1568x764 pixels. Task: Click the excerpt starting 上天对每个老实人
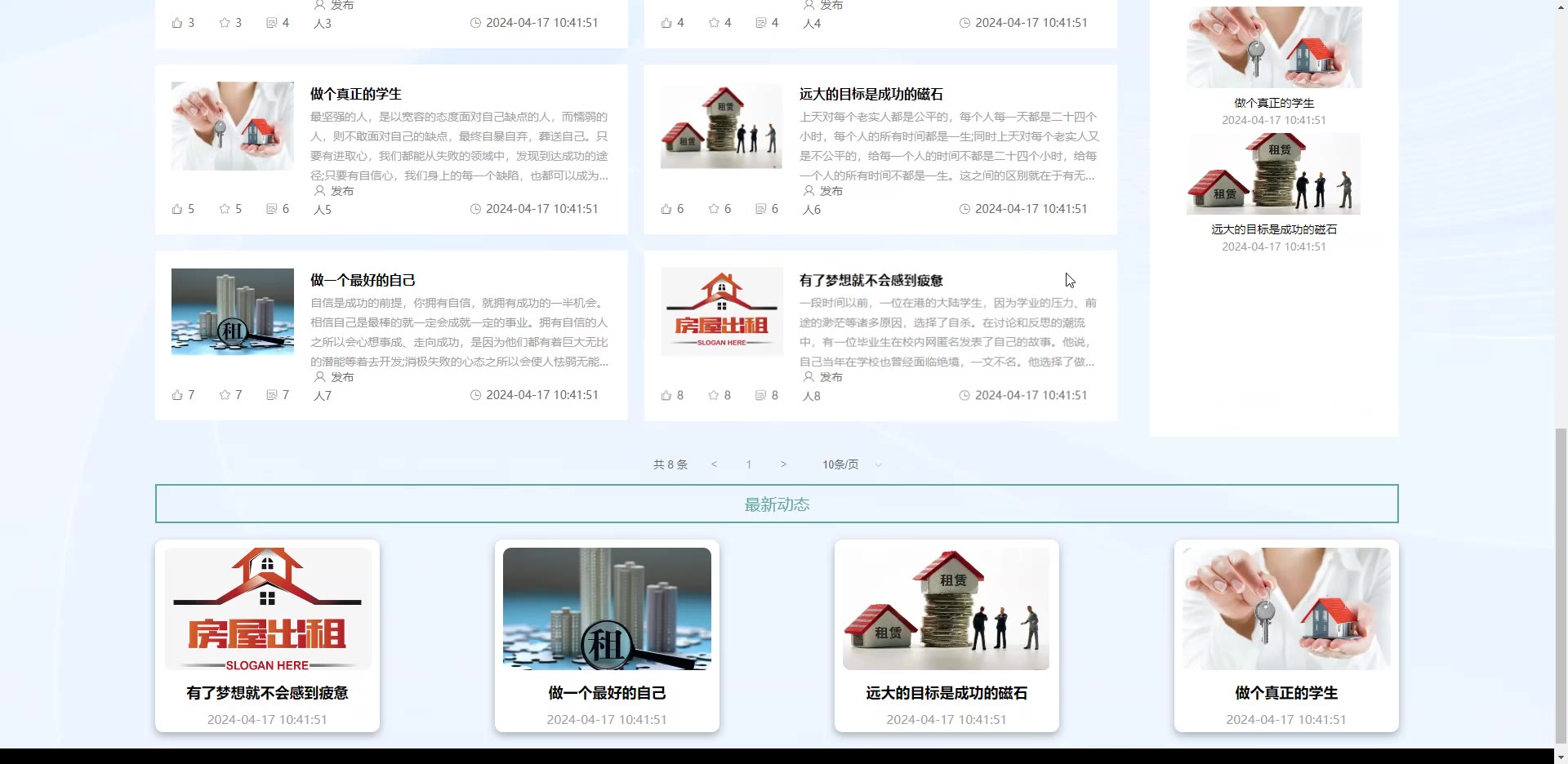click(949, 146)
